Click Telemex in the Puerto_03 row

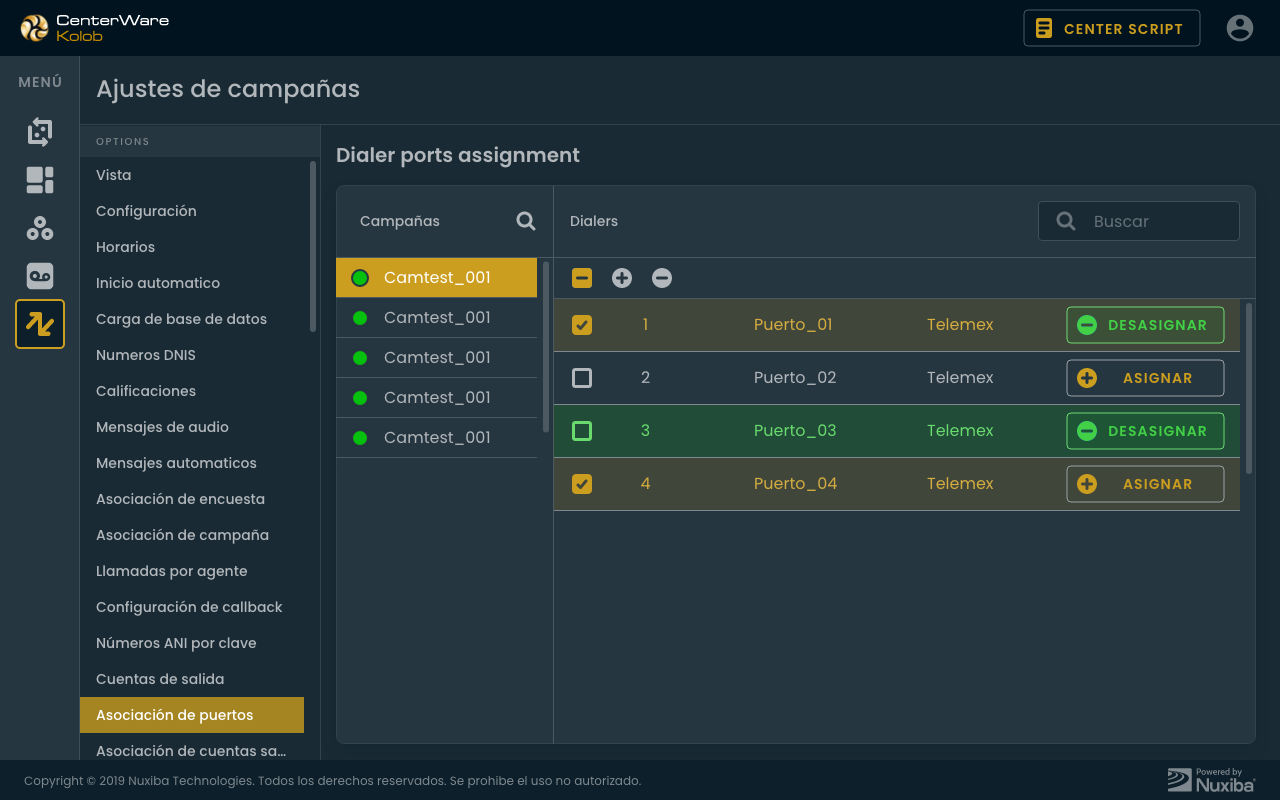pyautogui.click(x=960, y=431)
